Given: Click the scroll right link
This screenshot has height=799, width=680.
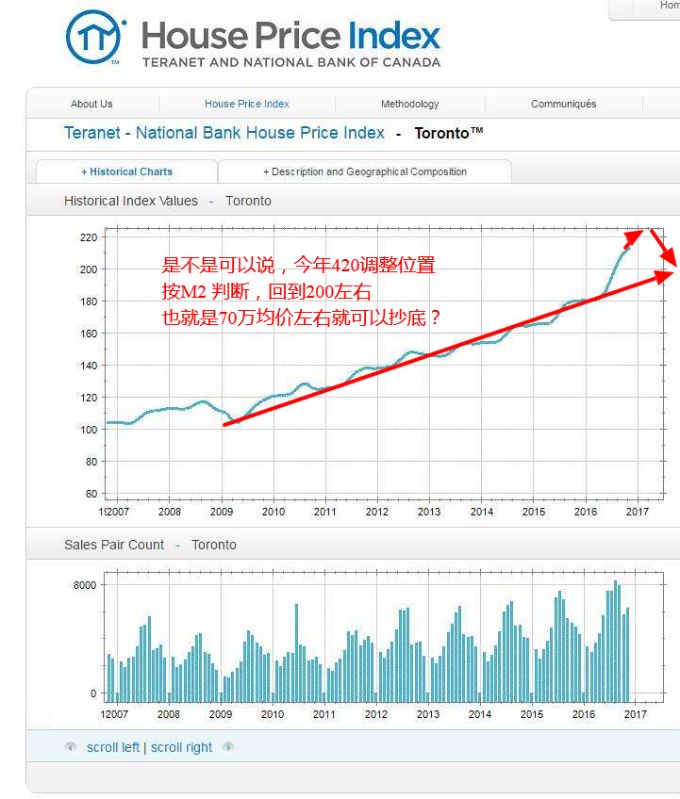Looking at the screenshot, I should pyautogui.click(x=181, y=748).
